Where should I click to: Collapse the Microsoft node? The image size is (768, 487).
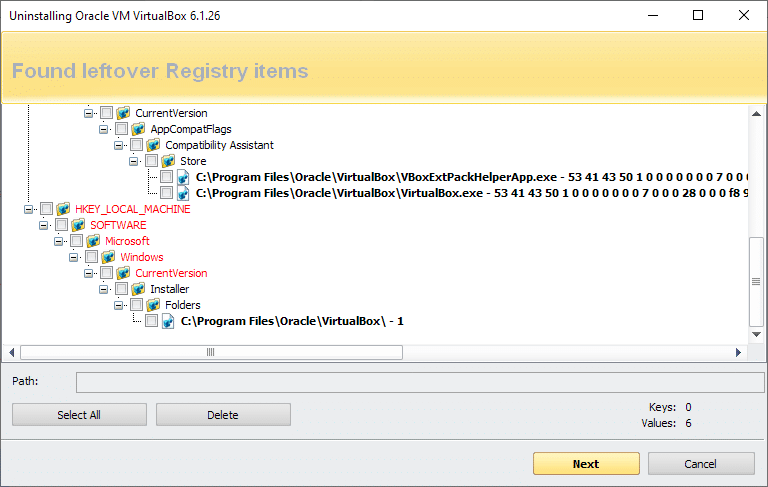pyautogui.click(x=58, y=241)
